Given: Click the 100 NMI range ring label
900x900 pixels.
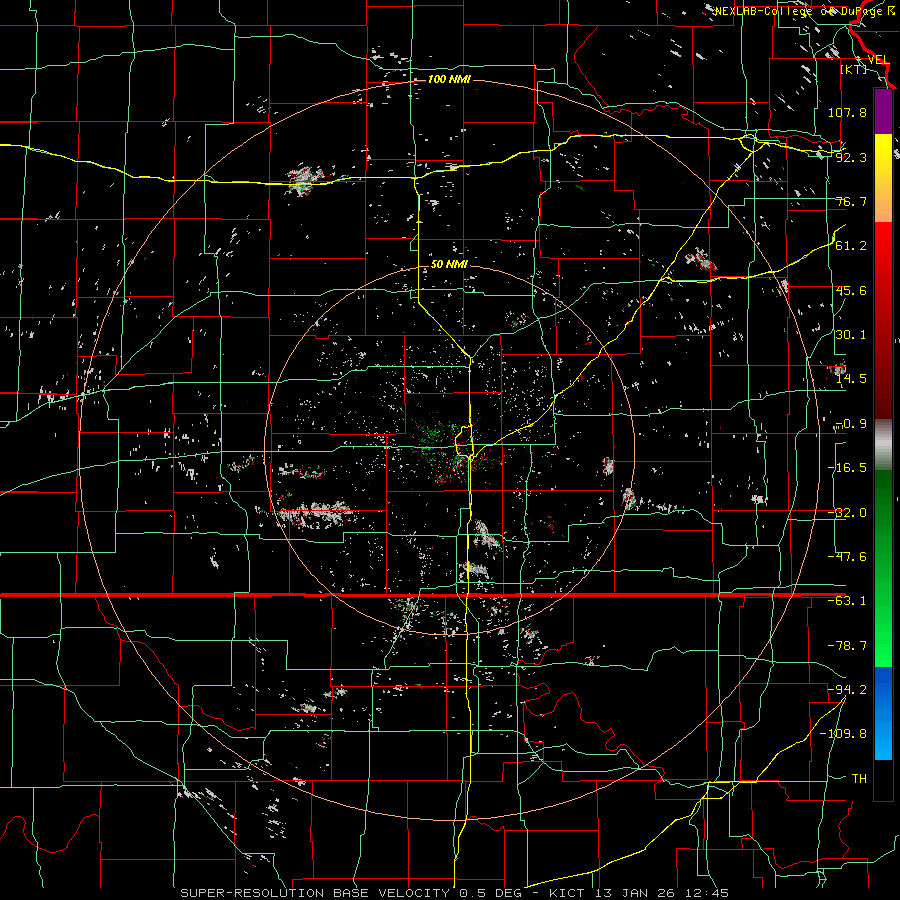Looking at the screenshot, I should [x=449, y=79].
